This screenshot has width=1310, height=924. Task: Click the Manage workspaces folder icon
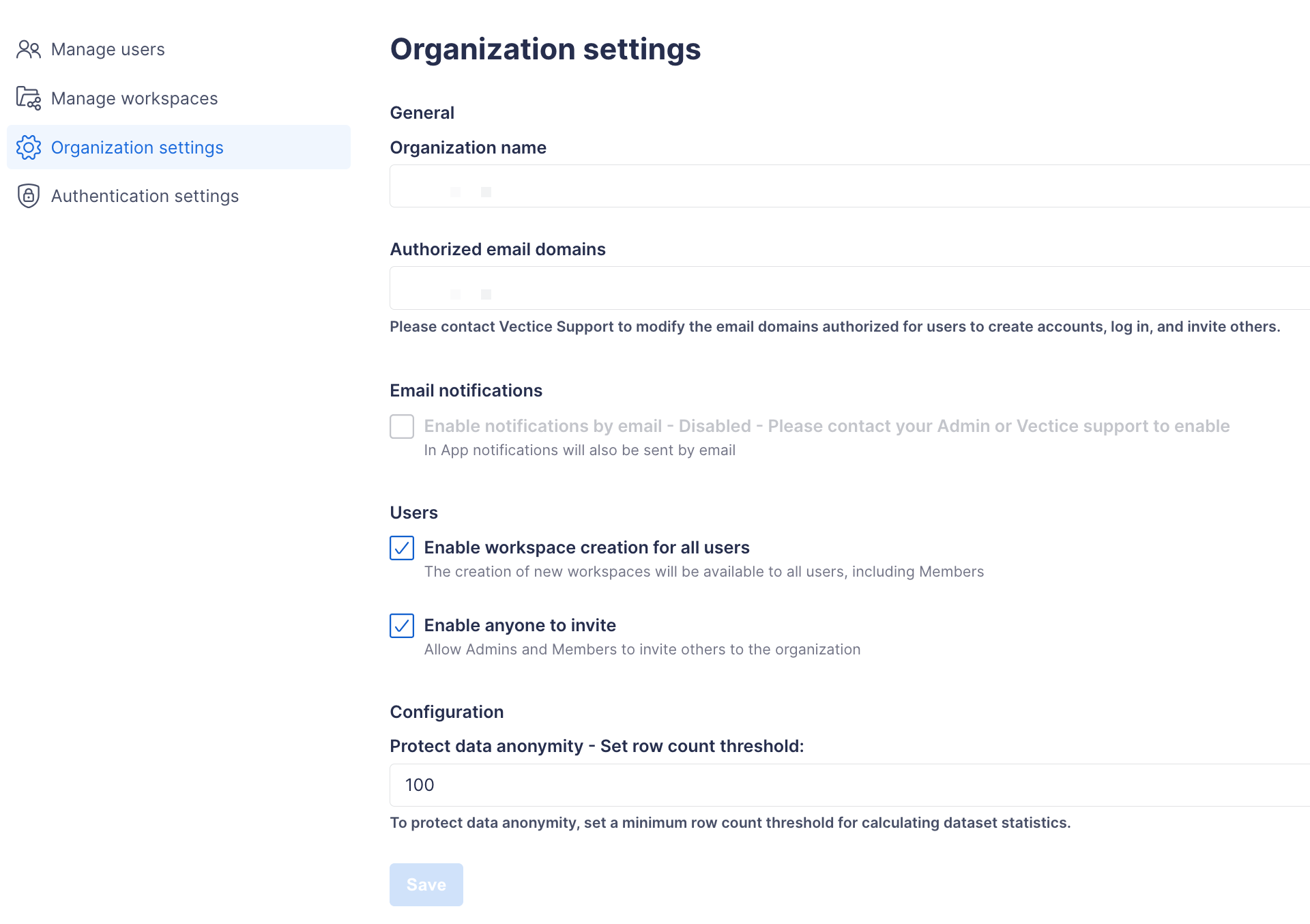click(x=29, y=98)
